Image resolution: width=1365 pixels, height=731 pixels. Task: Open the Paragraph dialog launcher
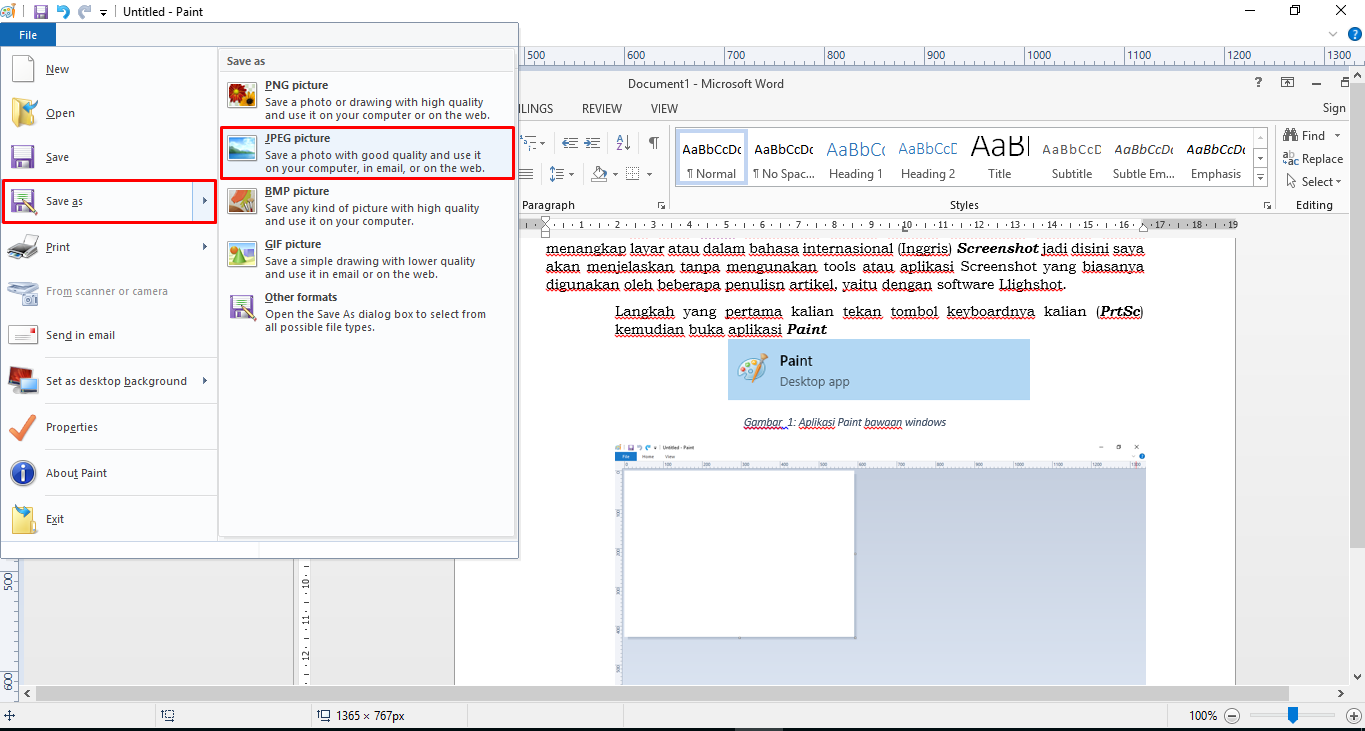(x=661, y=205)
